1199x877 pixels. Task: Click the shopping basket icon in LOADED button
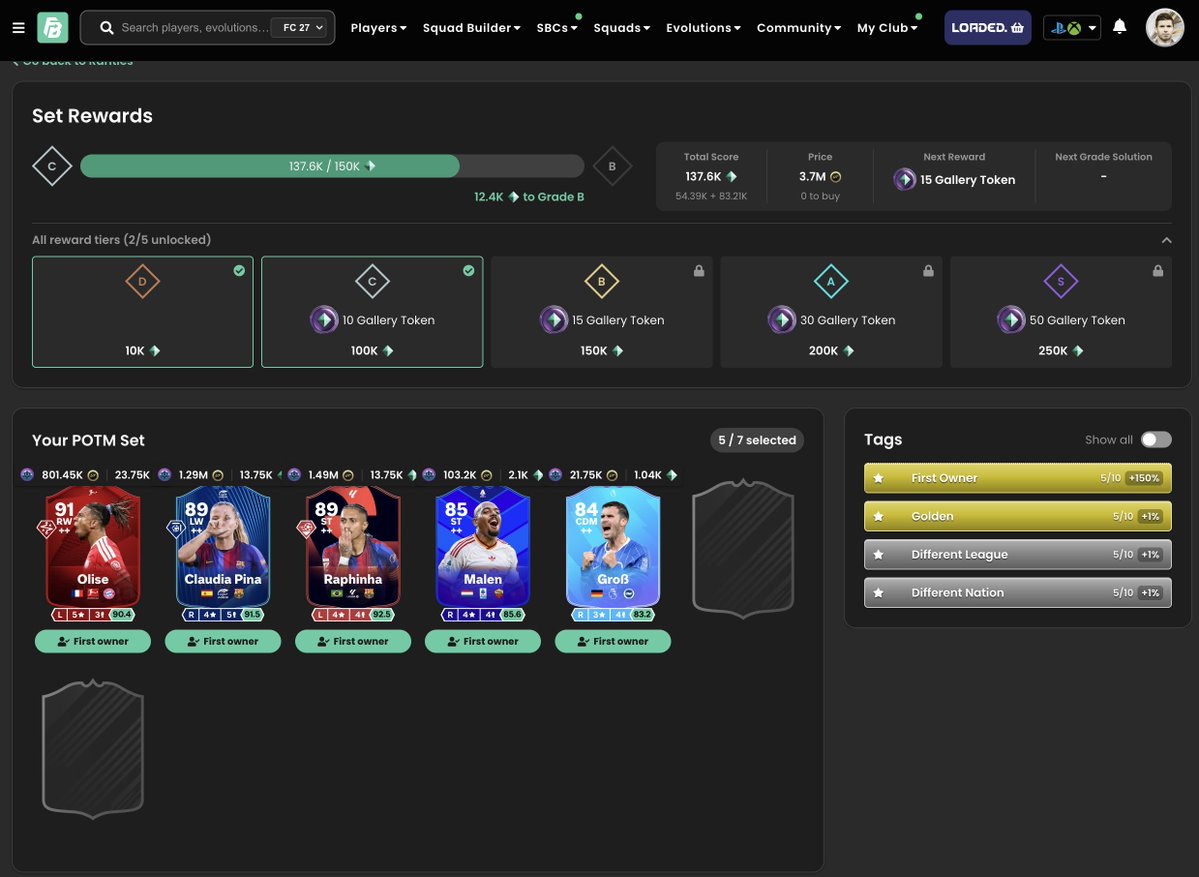(x=1017, y=28)
